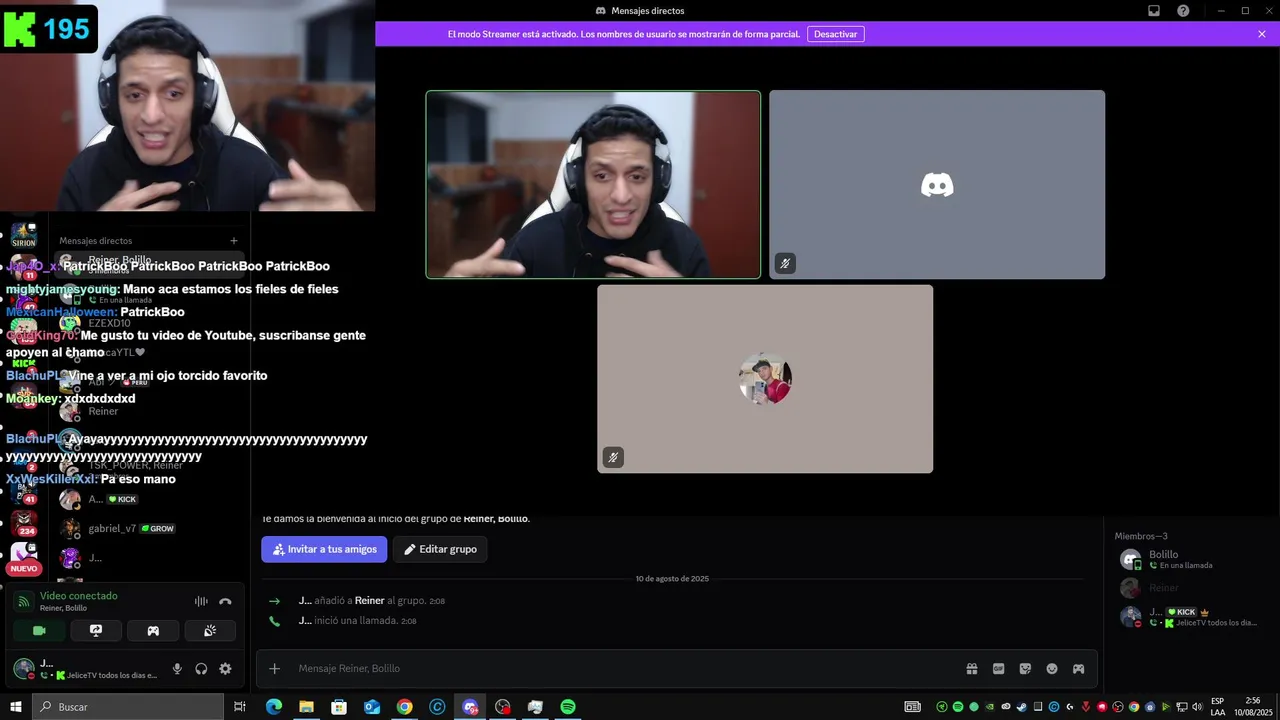Open the soundboard button in the voice panel
Screen dimensions: 1280x720
click(210, 631)
